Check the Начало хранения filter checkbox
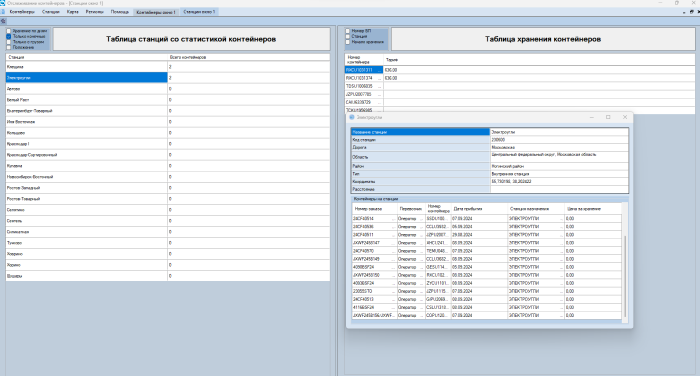Viewport: 700px width, 376px height. pos(348,42)
